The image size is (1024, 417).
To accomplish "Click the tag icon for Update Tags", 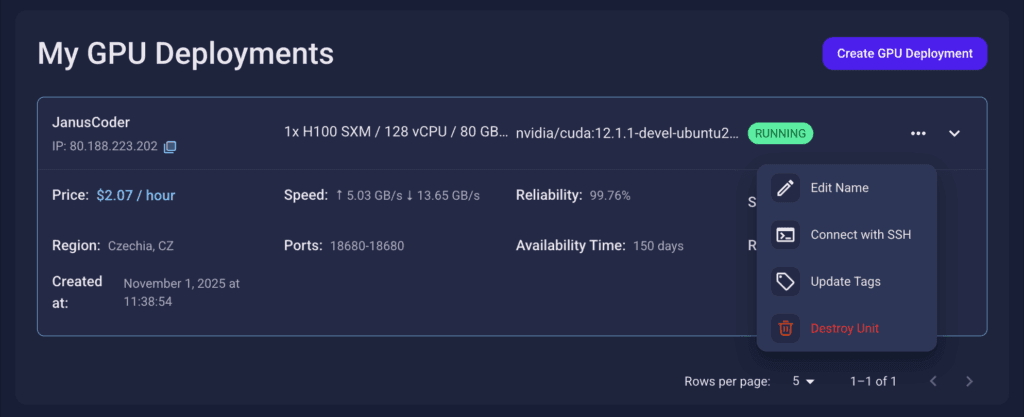I will click(786, 281).
